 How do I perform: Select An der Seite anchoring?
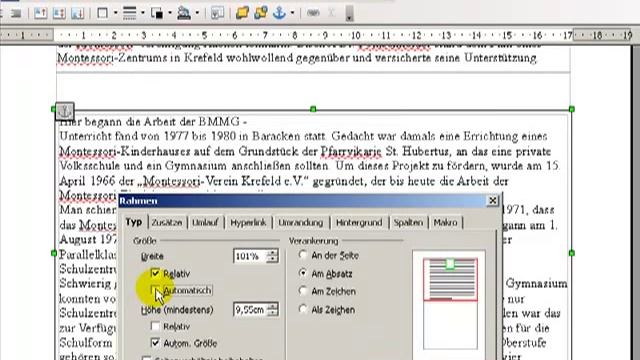point(302,255)
